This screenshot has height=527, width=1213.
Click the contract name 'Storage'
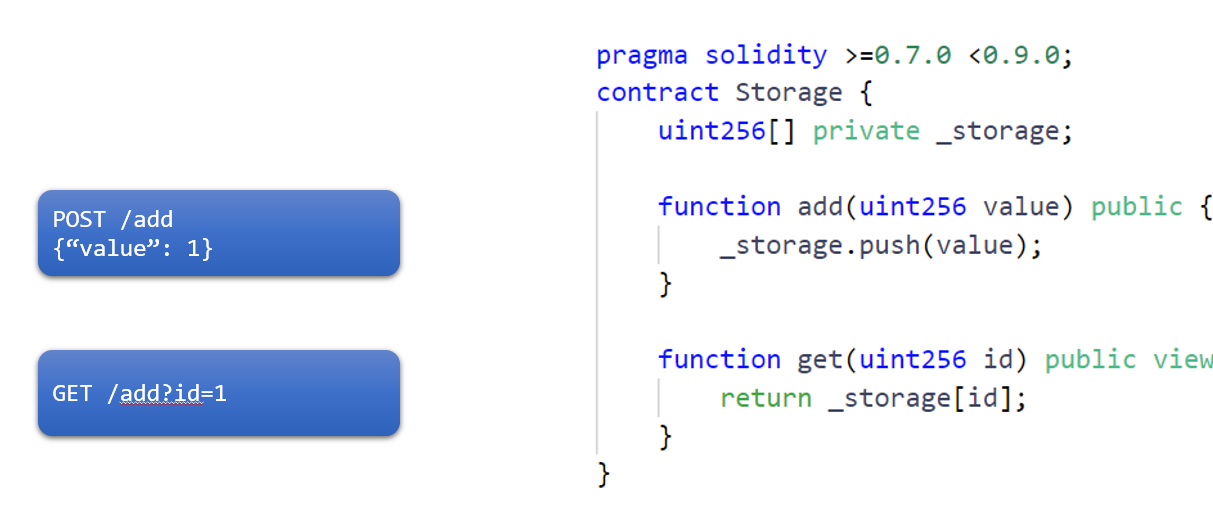click(789, 93)
